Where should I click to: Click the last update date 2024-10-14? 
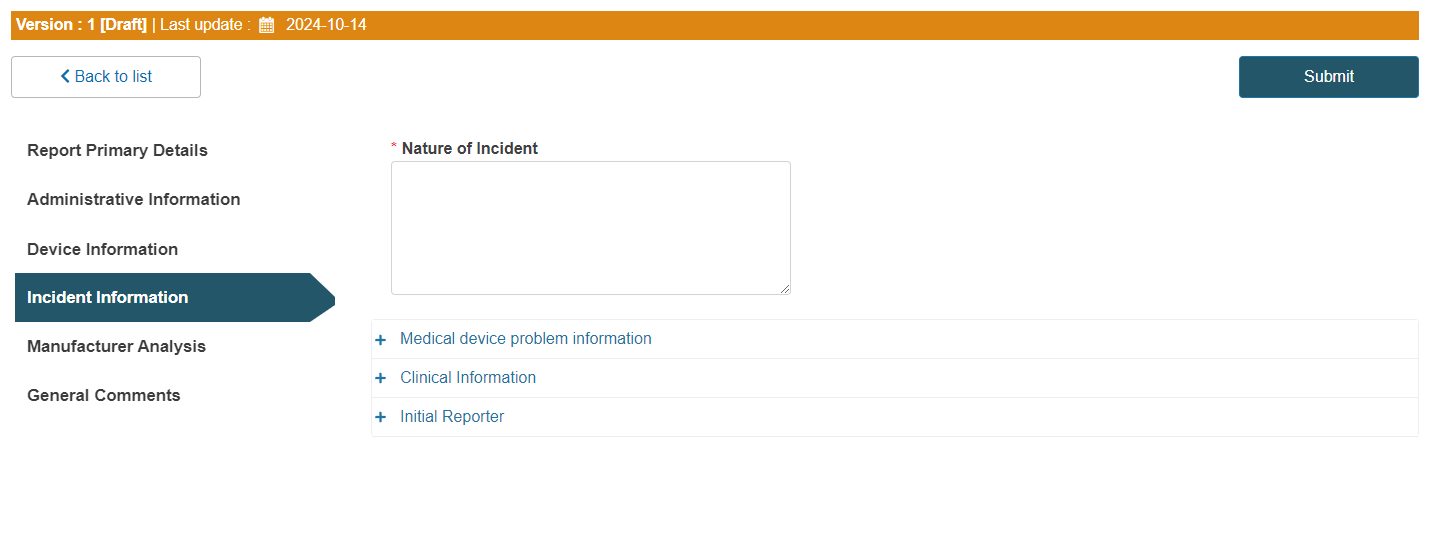[326, 25]
